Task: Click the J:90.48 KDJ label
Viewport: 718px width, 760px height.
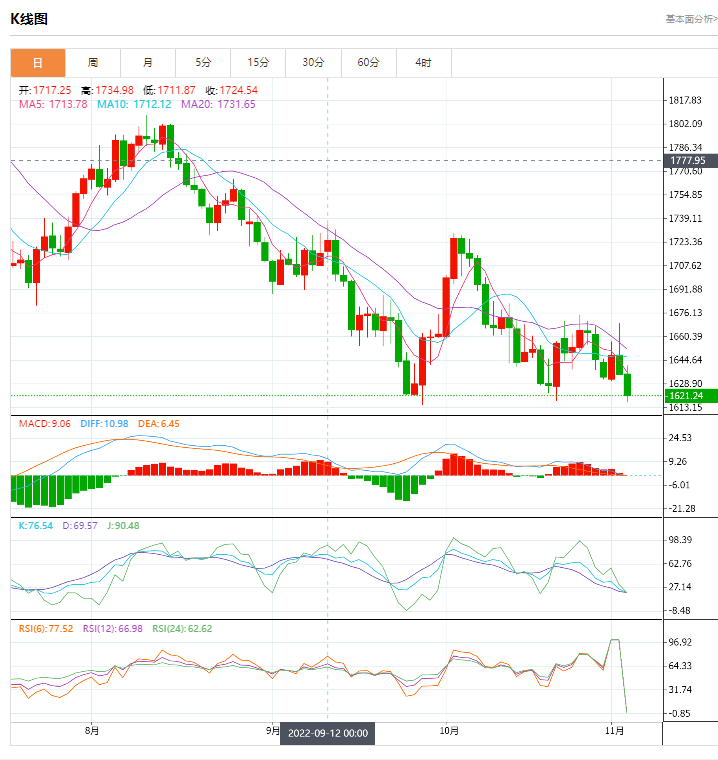Action: [x=123, y=525]
